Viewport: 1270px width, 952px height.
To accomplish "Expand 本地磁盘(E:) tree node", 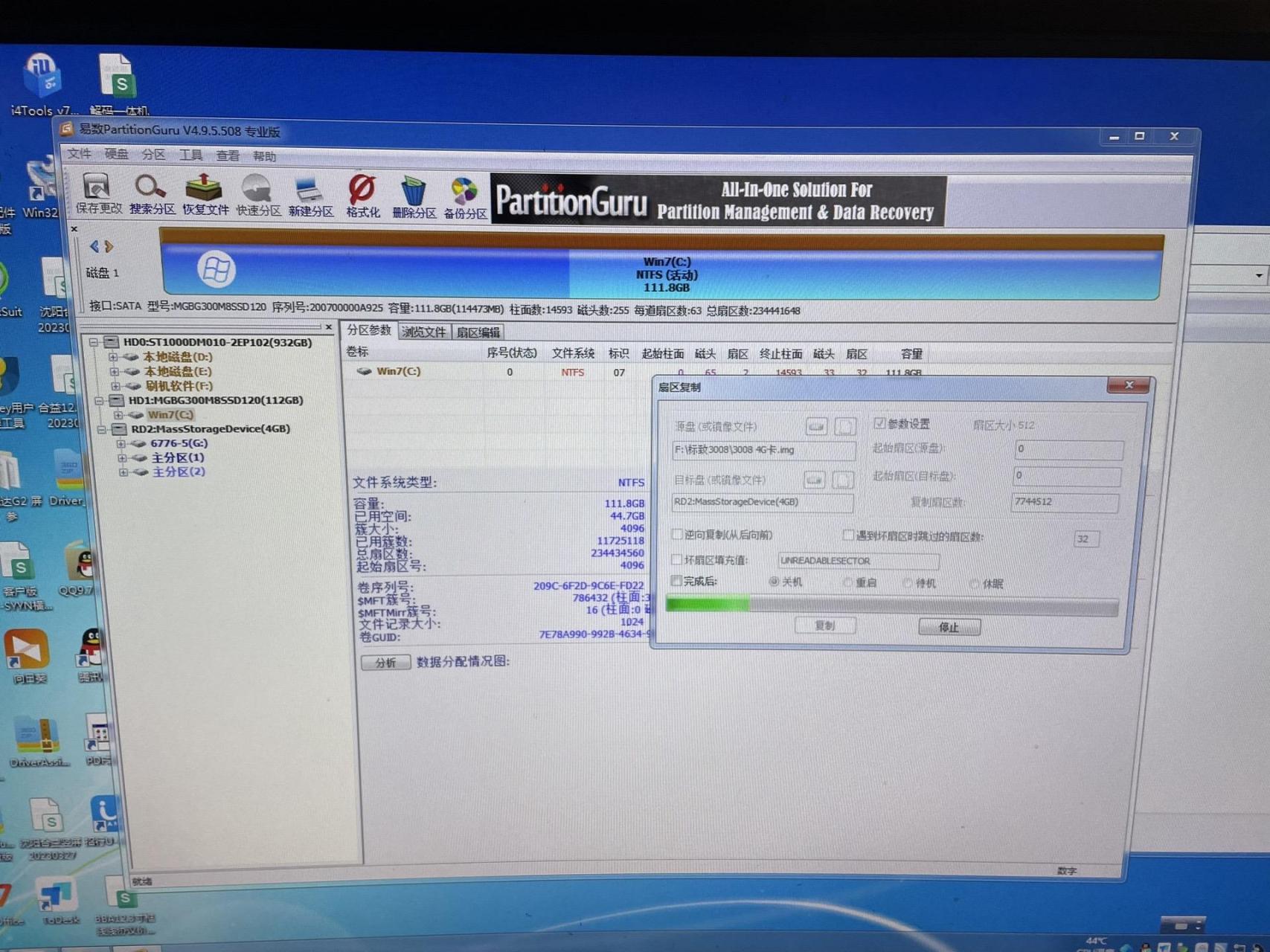I will click(x=114, y=371).
